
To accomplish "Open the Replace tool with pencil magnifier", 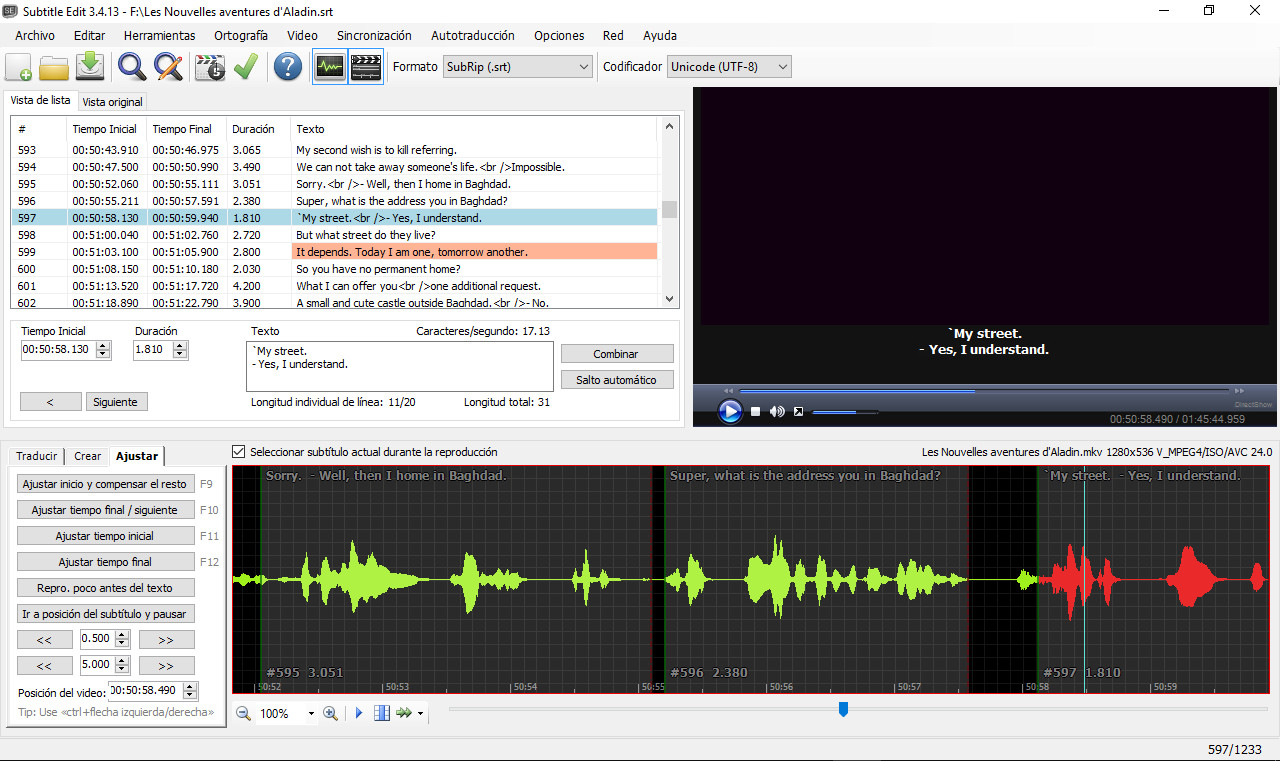I will (168, 67).
